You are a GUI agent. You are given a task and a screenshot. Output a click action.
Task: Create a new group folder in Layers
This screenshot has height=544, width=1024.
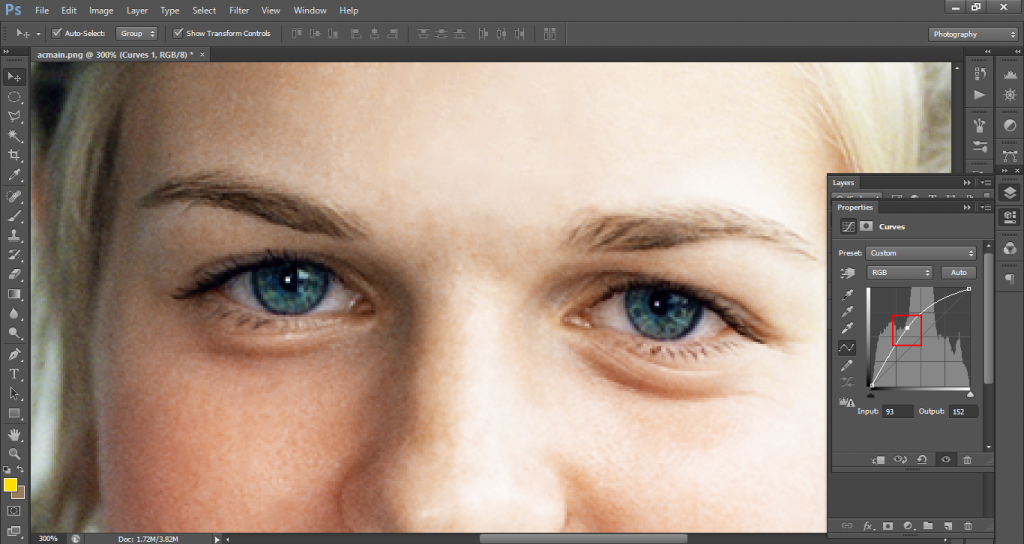tap(928, 526)
